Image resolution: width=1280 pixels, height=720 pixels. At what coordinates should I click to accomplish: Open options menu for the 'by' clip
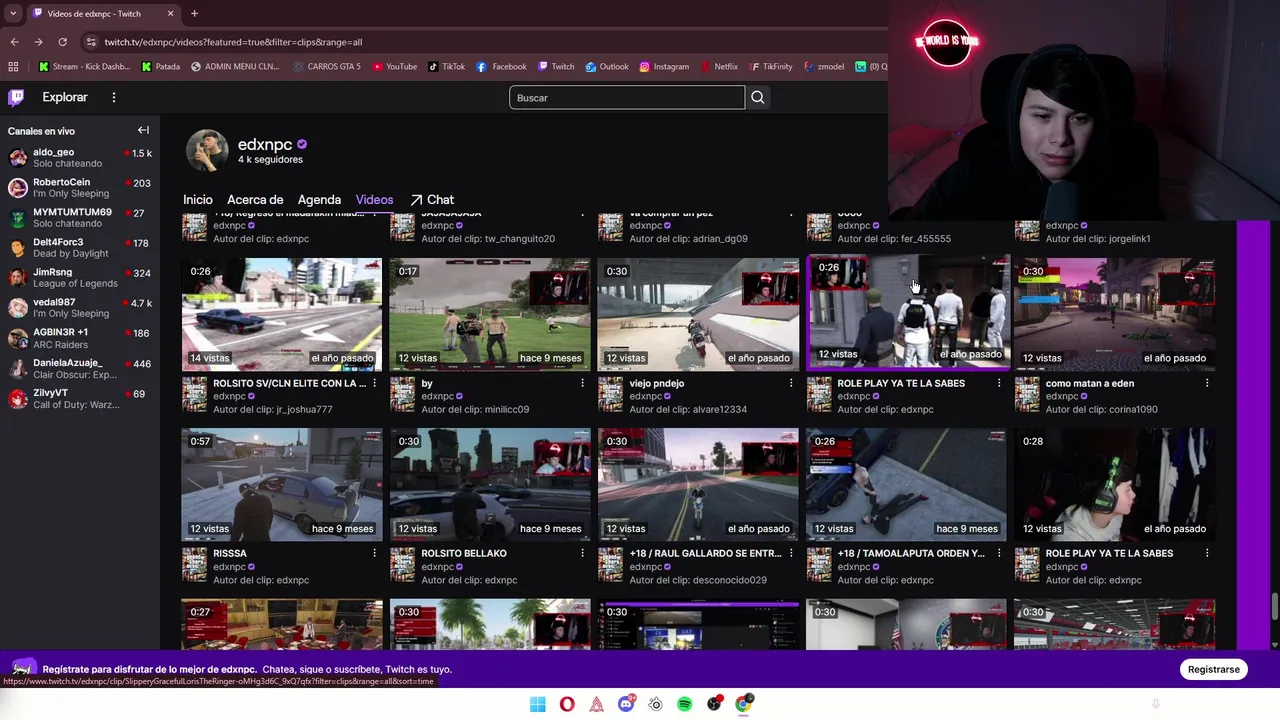click(x=583, y=383)
